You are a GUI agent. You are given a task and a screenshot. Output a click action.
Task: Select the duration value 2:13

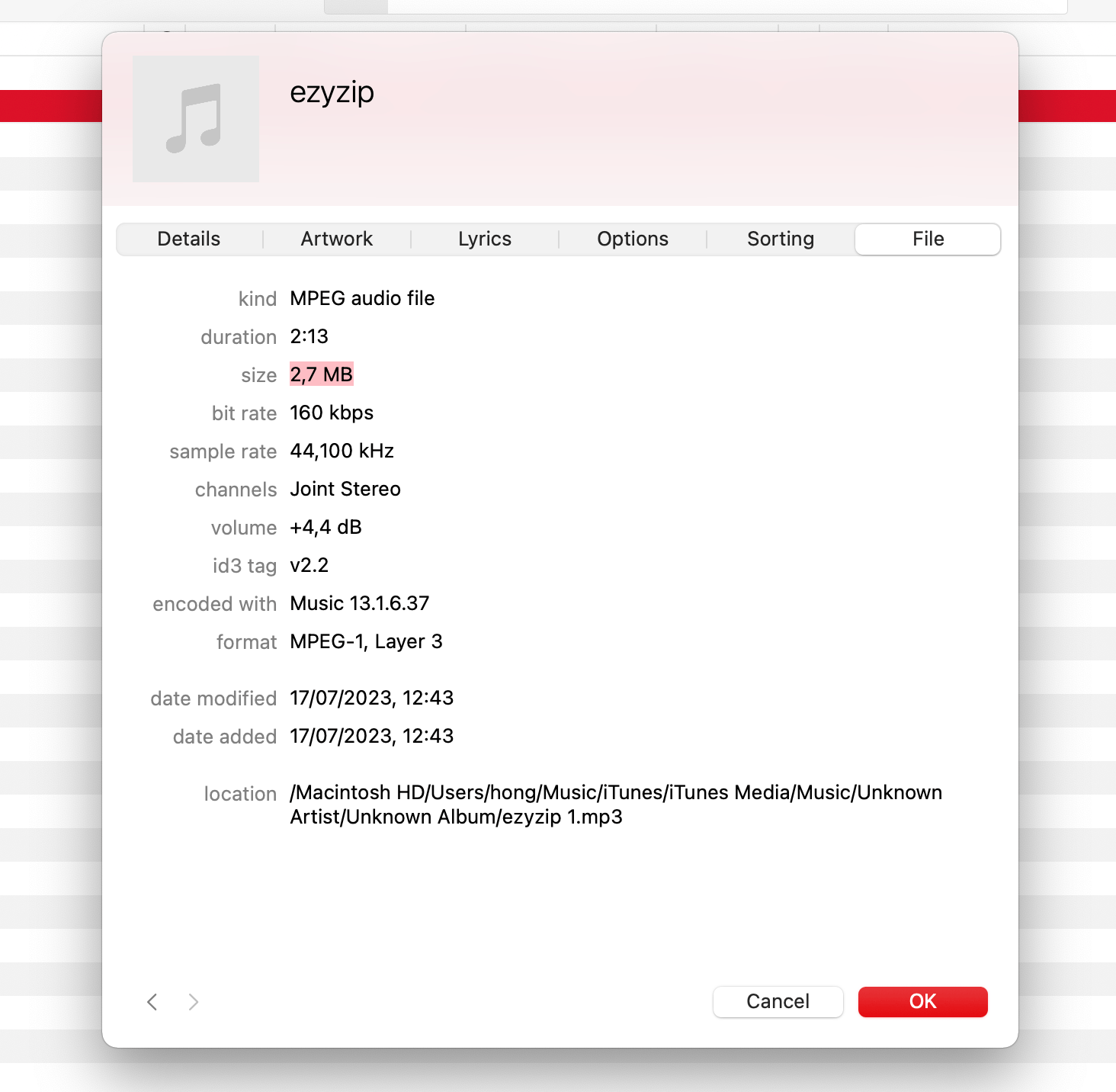click(308, 336)
